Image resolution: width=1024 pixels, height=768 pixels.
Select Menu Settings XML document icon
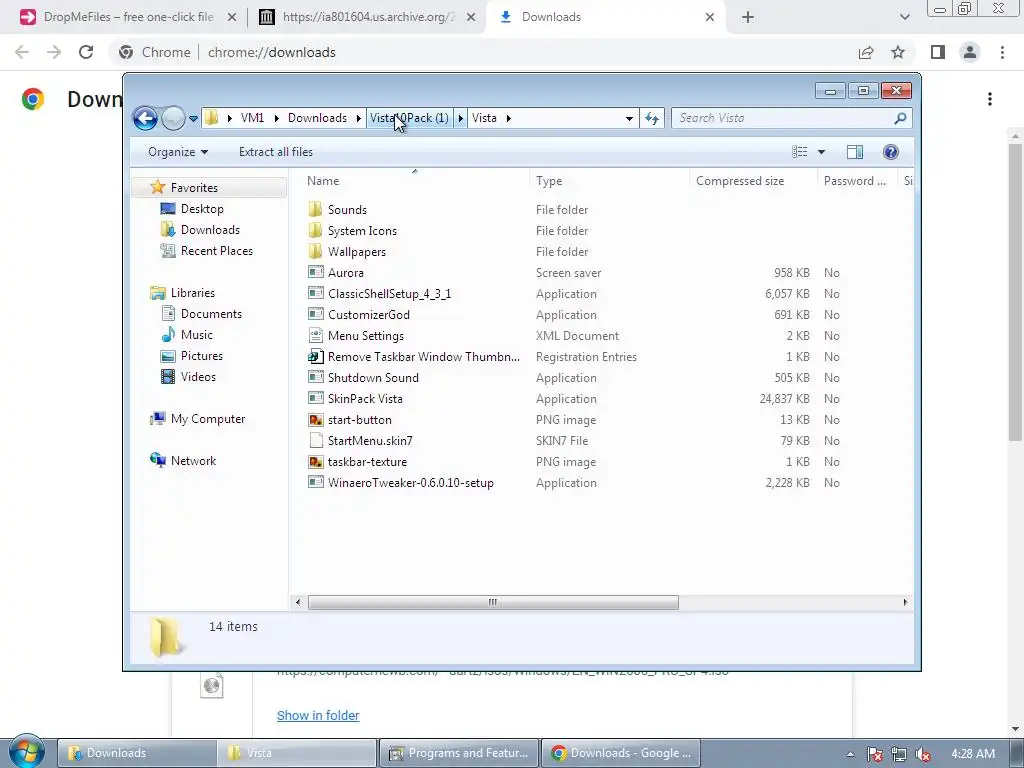pos(315,335)
